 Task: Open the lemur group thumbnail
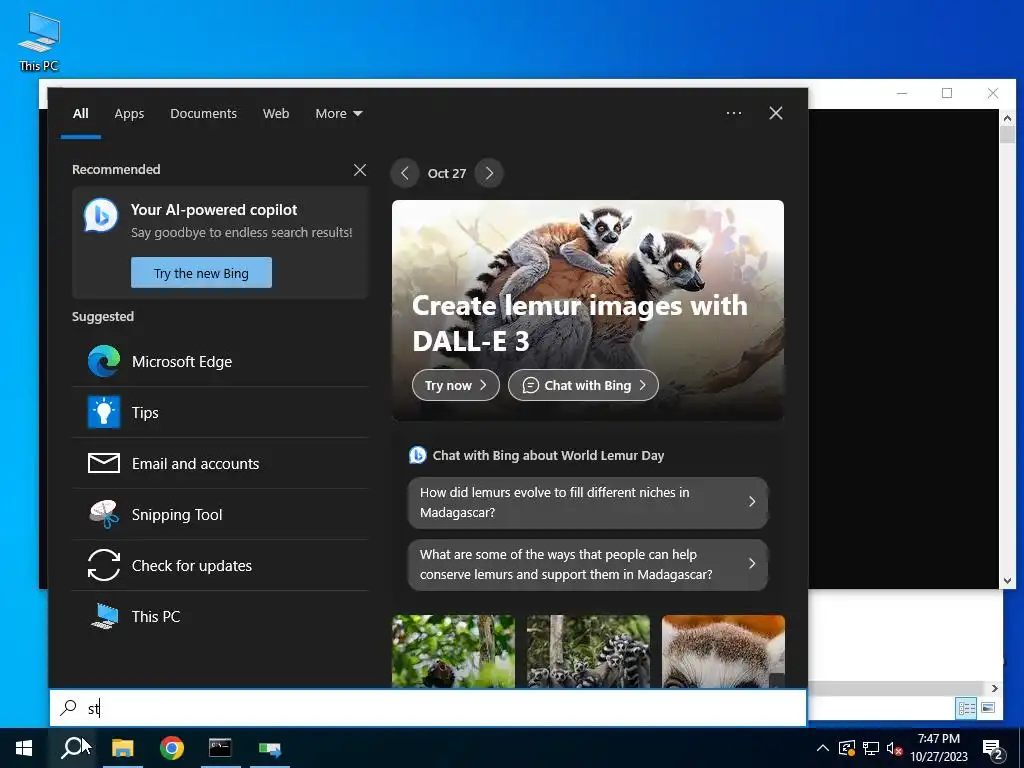[588, 651]
